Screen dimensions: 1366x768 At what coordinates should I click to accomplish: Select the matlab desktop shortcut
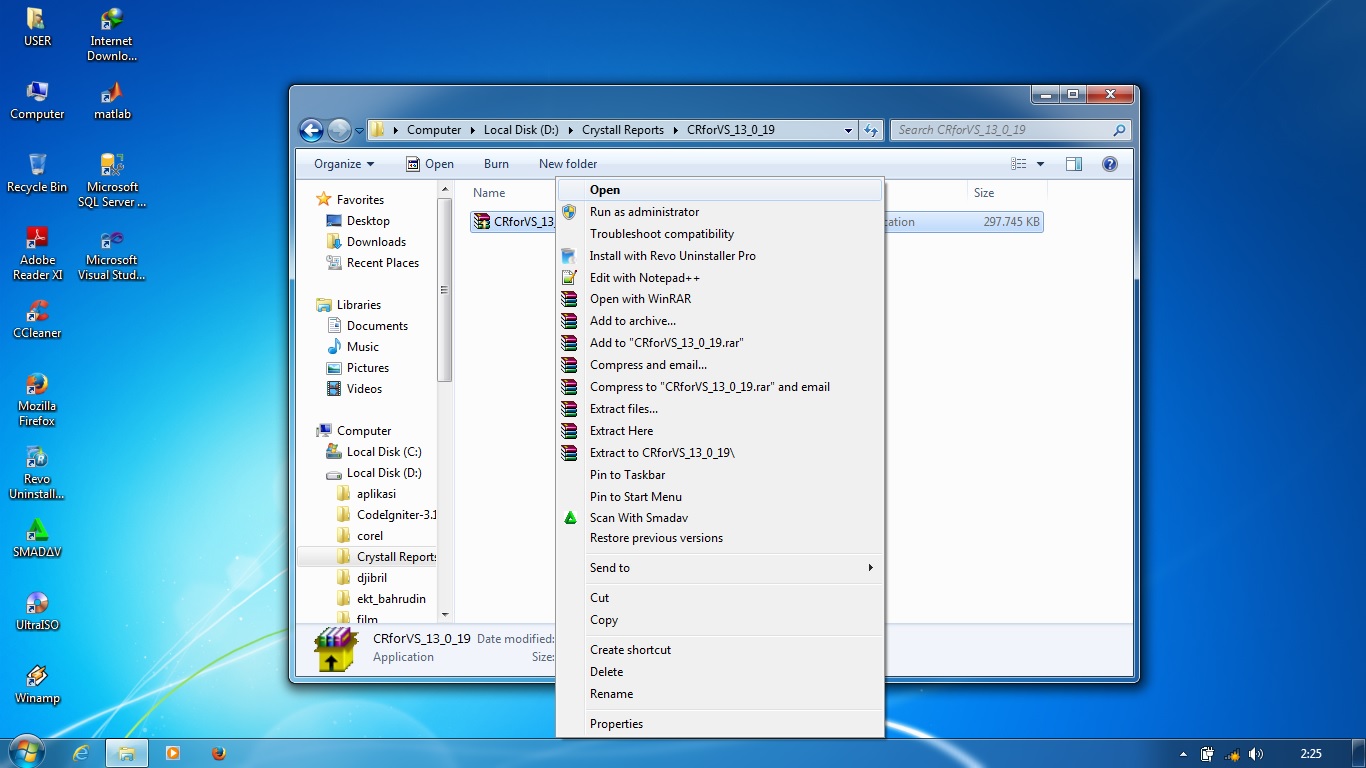112,100
